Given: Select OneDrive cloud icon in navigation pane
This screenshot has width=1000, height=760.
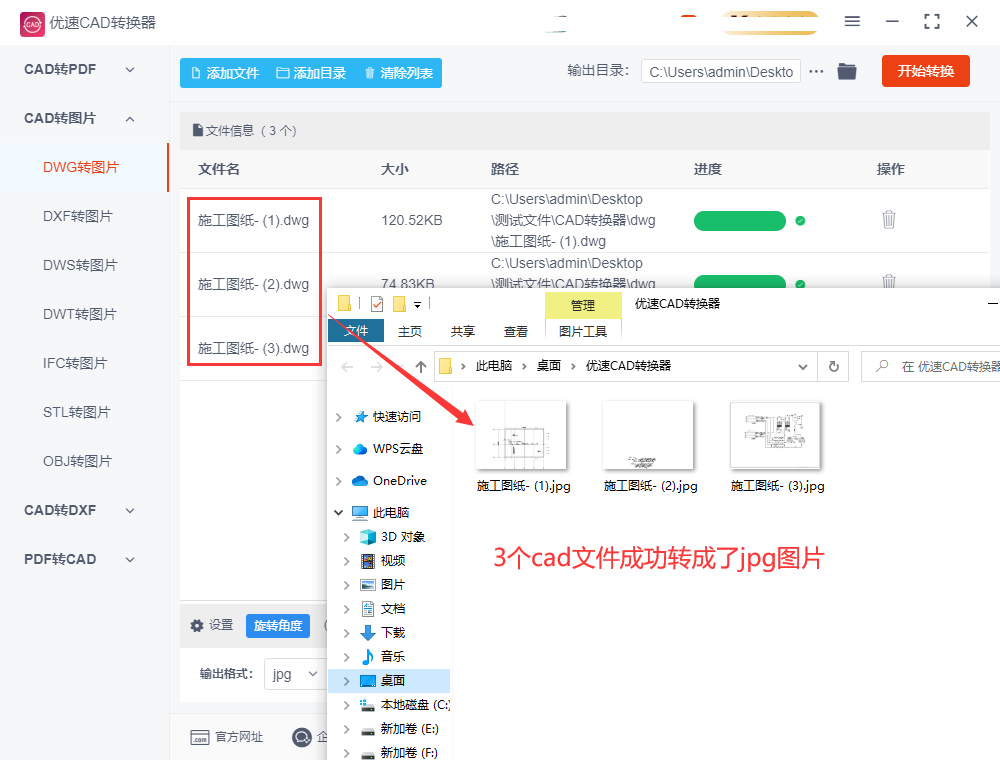Looking at the screenshot, I should coord(360,481).
